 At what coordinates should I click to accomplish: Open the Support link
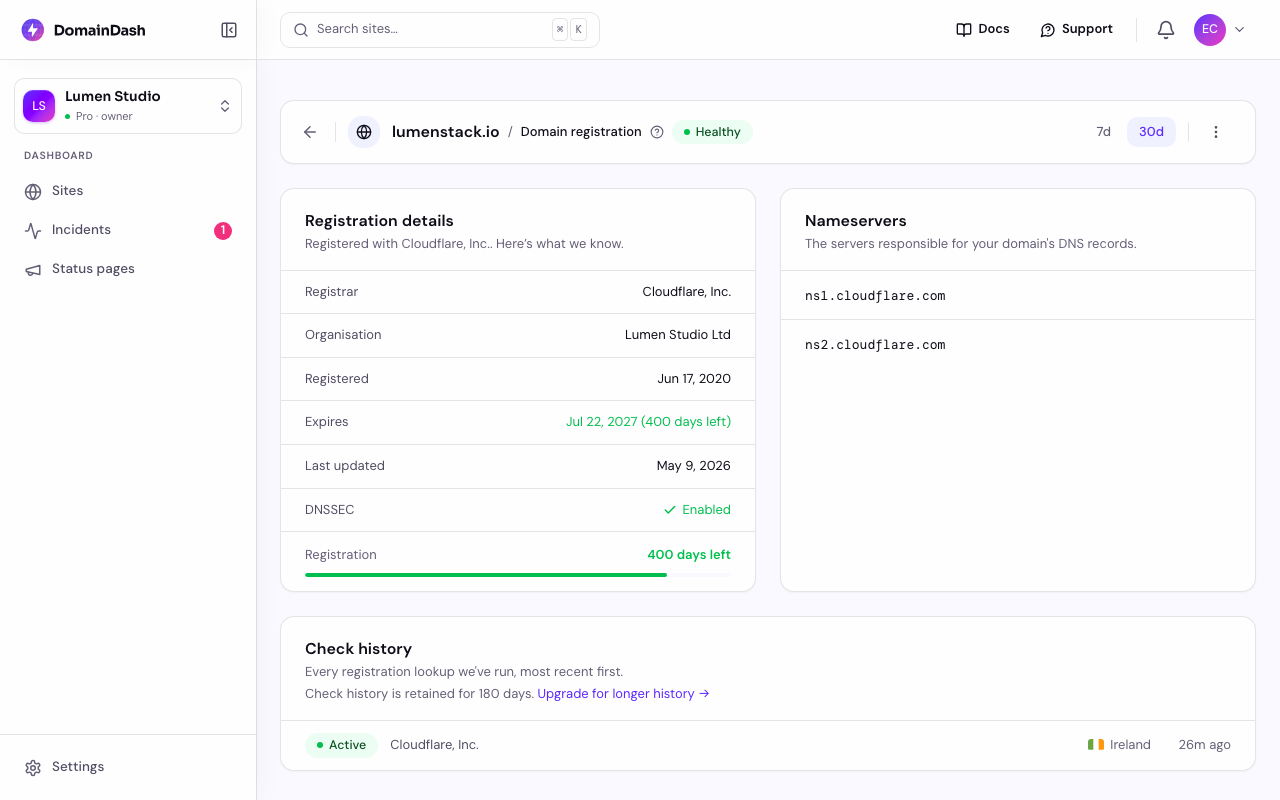[x=1076, y=30]
